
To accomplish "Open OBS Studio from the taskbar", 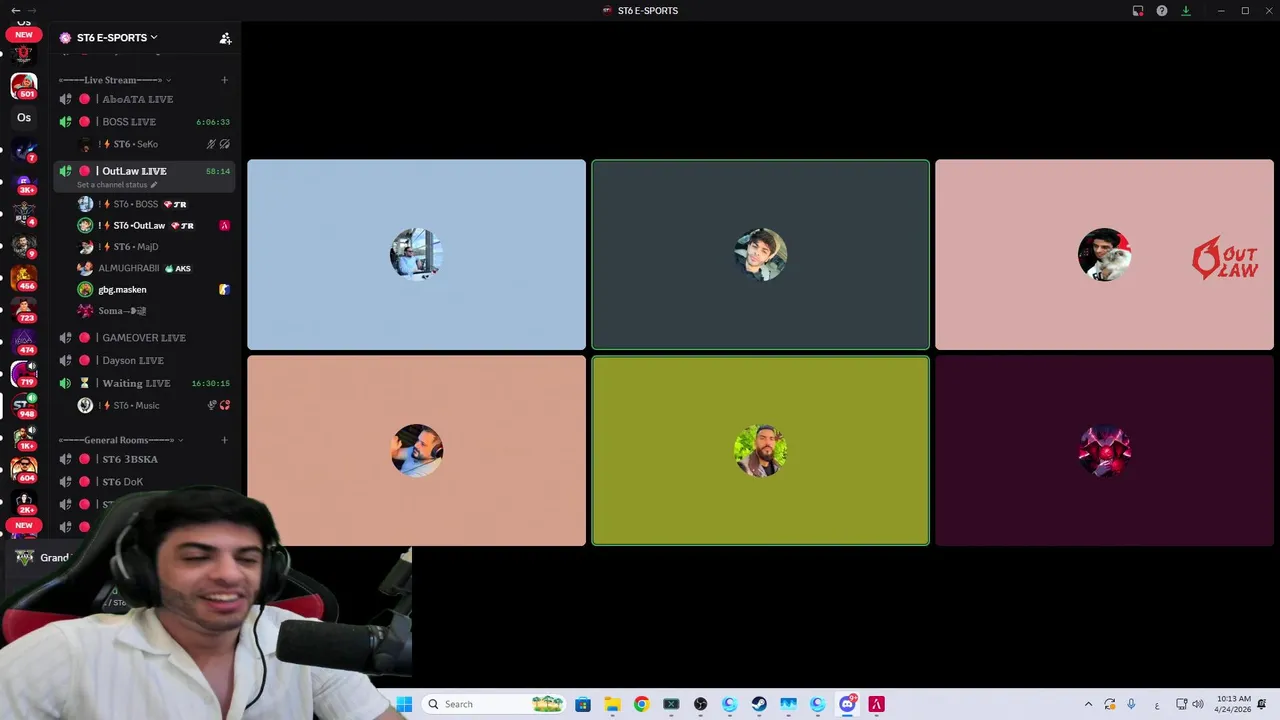I will 700,704.
